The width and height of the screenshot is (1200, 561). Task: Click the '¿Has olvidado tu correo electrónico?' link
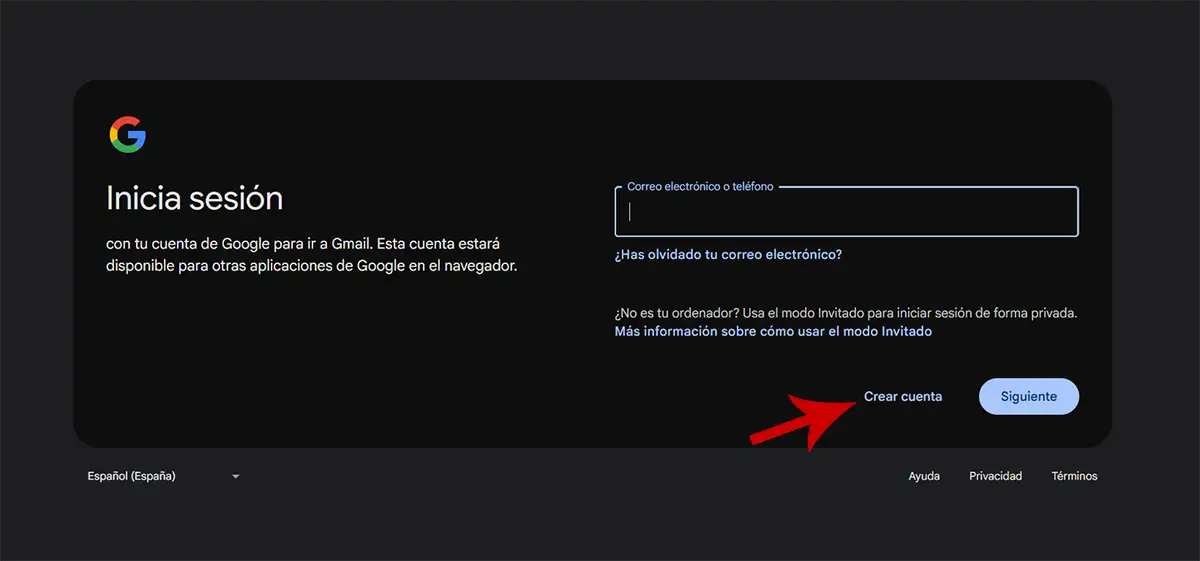[x=728, y=255]
